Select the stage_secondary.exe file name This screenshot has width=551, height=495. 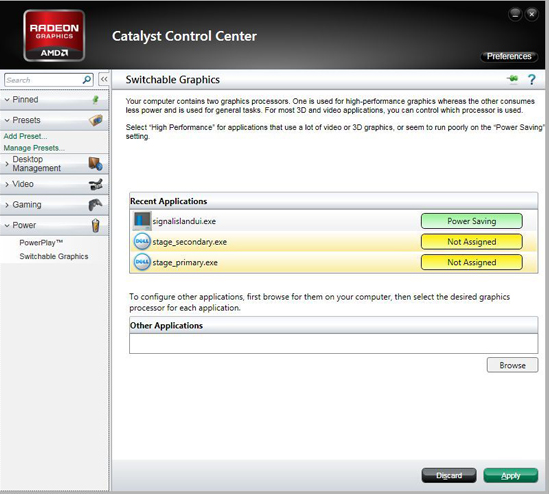(x=189, y=242)
